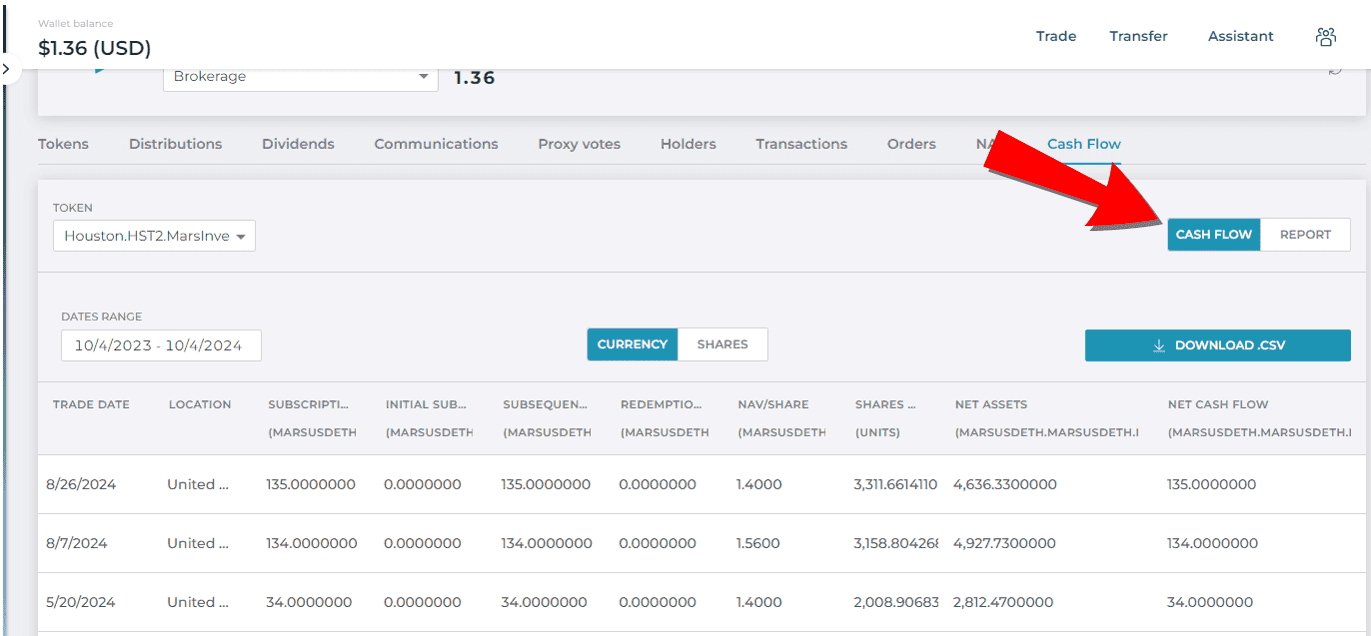1371x636 pixels.
Task: Click the Transfer link in header
Action: (x=1138, y=36)
